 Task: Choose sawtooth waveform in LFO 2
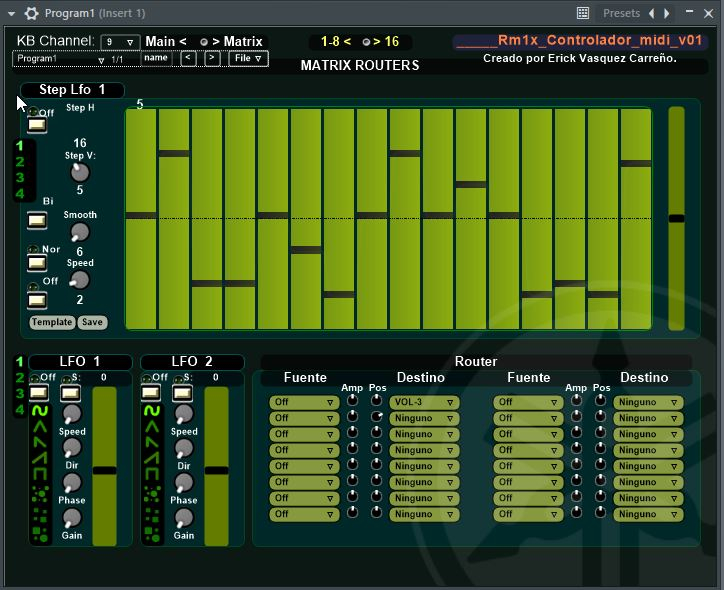point(152,442)
